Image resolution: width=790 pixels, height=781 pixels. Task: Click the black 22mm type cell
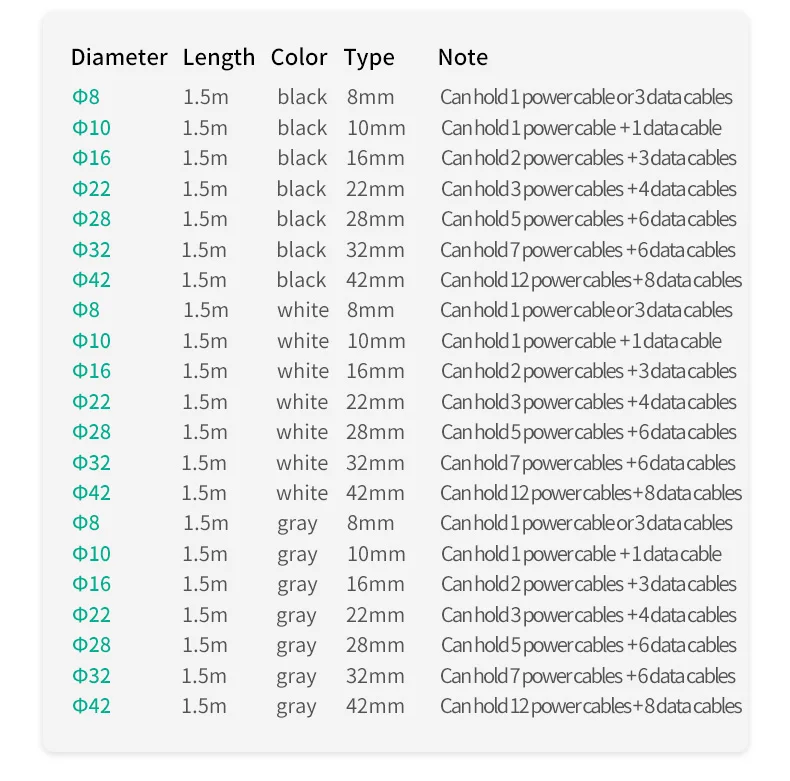pyautogui.click(x=375, y=189)
